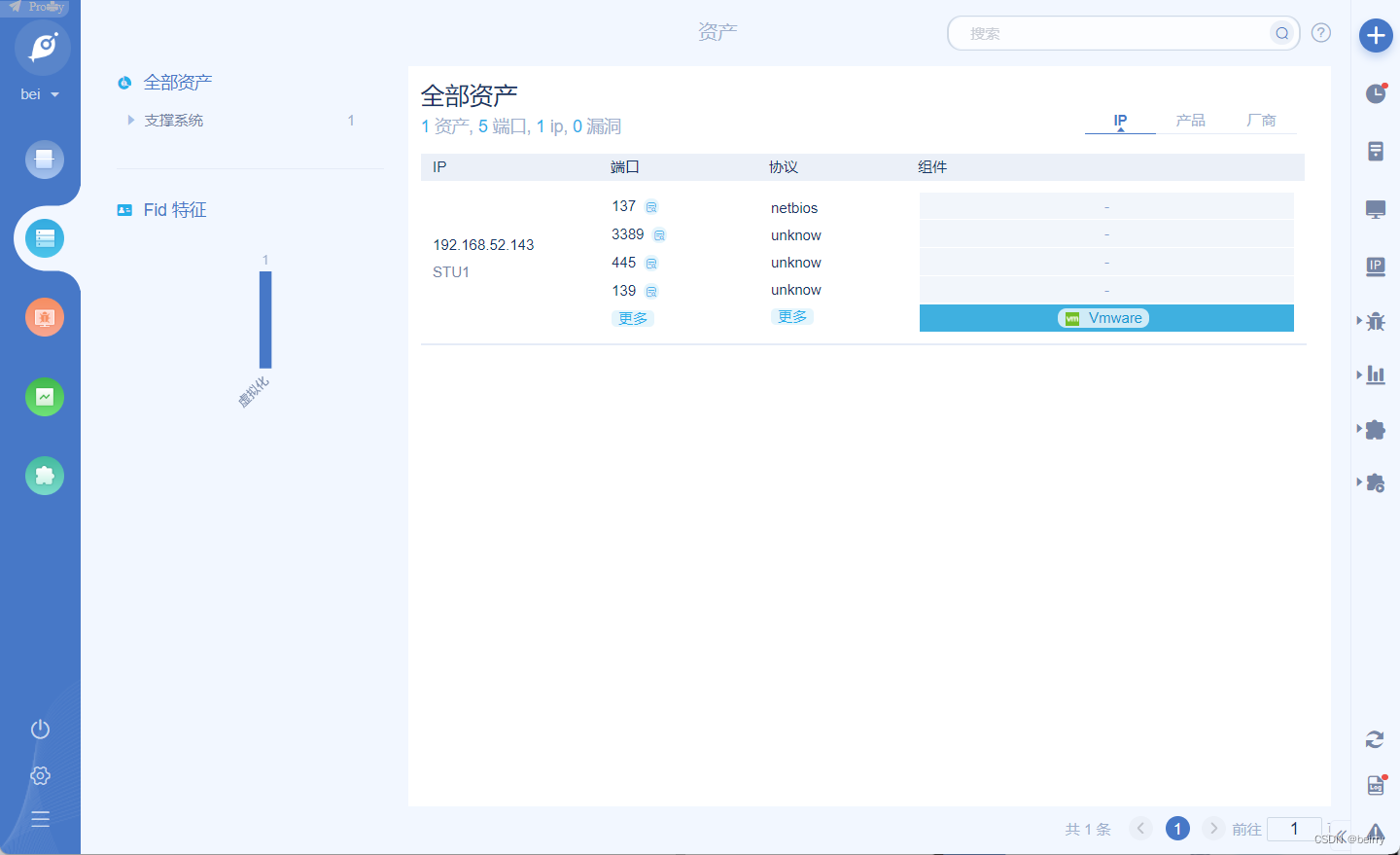Open the IP icon on right bar
The width and height of the screenshot is (1400, 855).
coord(1376,267)
